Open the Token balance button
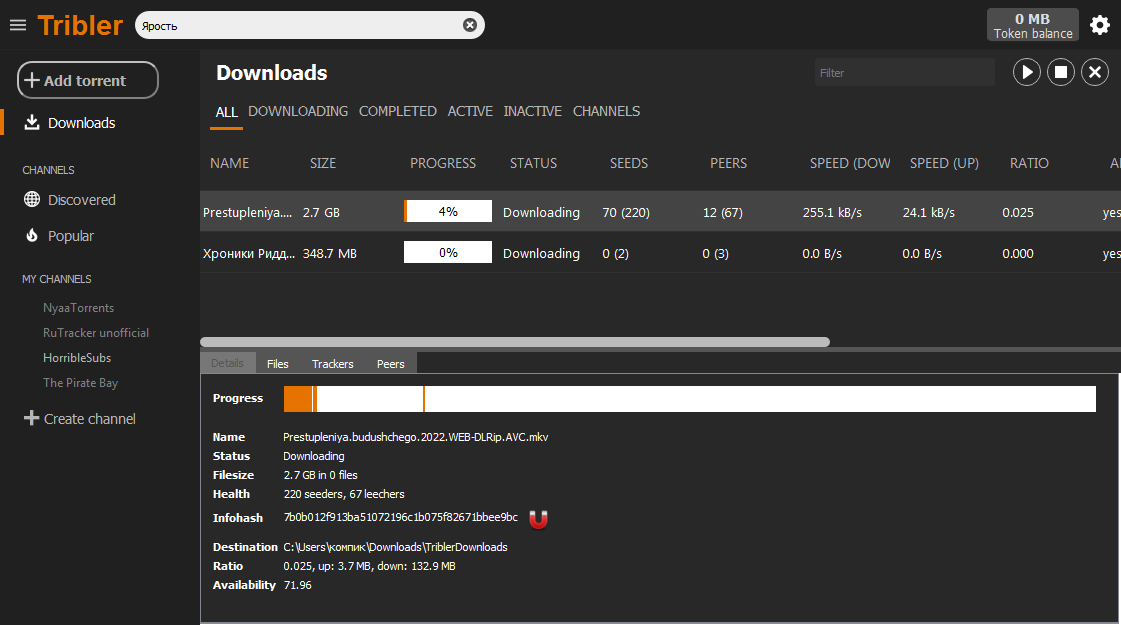 (1032, 25)
